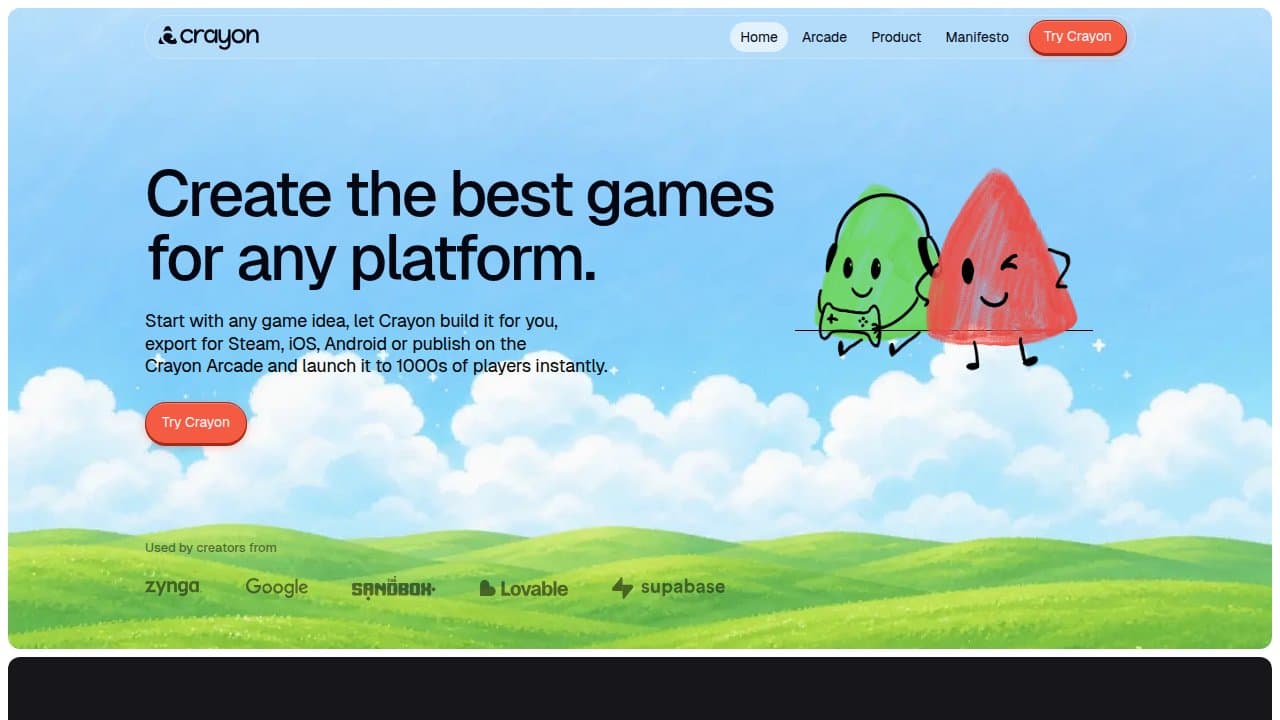This screenshot has width=1280, height=720.
Task: Open the Product menu item
Action: click(x=896, y=37)
